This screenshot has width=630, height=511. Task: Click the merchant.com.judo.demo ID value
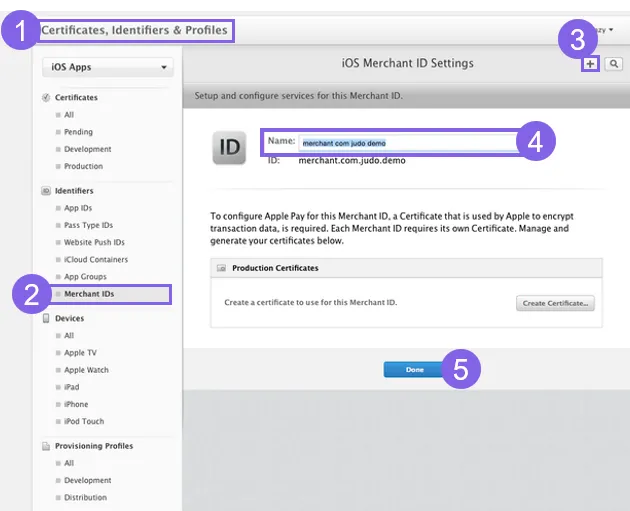[352, 161]
